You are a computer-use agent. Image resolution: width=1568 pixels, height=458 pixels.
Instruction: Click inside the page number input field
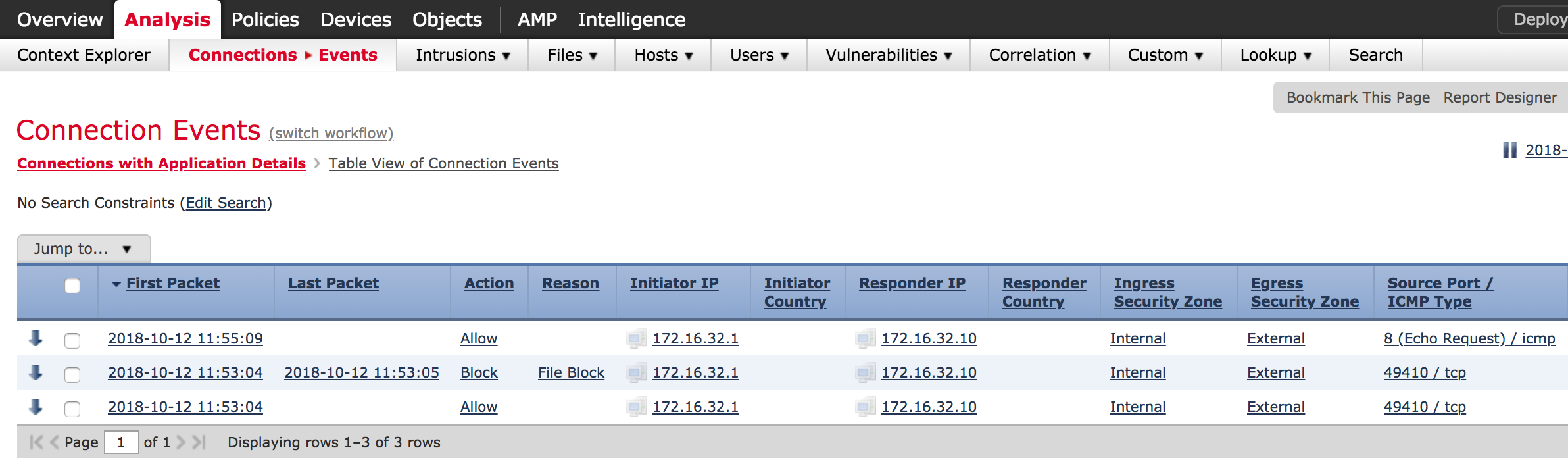pyautogui.click(x=122, y=442)
